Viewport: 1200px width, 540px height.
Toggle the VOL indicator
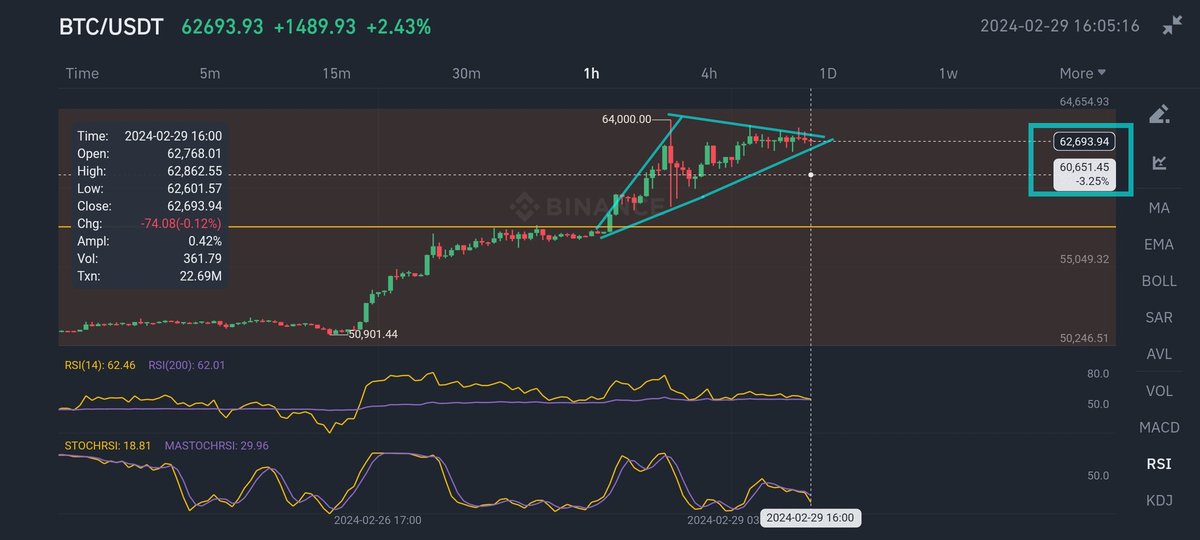pos(1159,391)
